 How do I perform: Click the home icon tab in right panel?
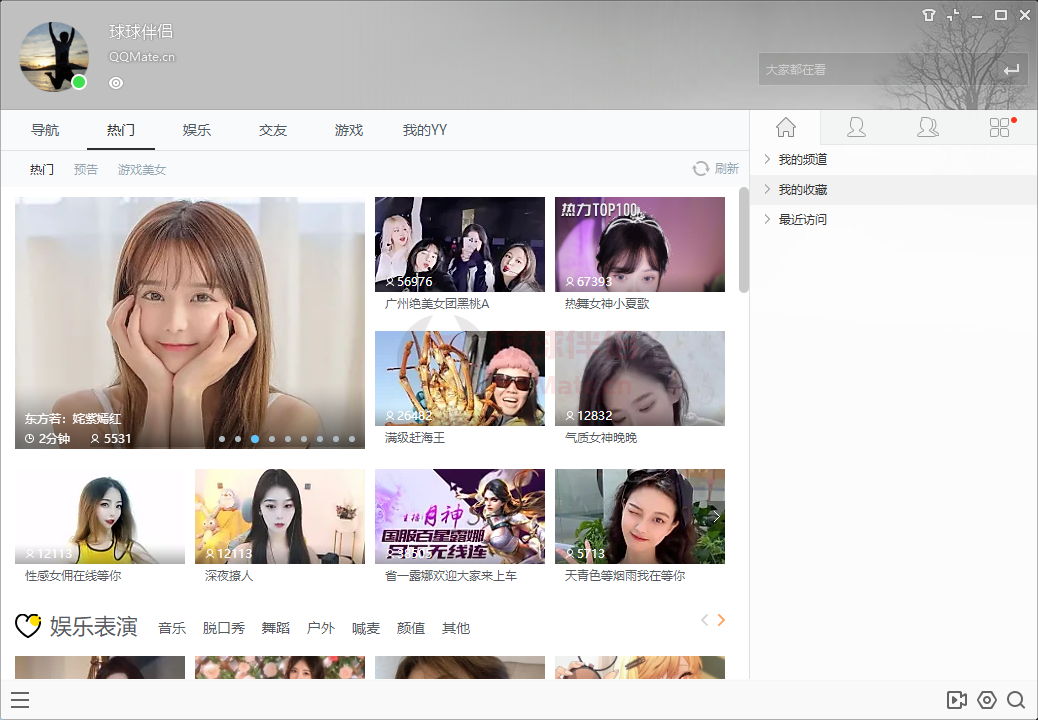click(786, 127)
